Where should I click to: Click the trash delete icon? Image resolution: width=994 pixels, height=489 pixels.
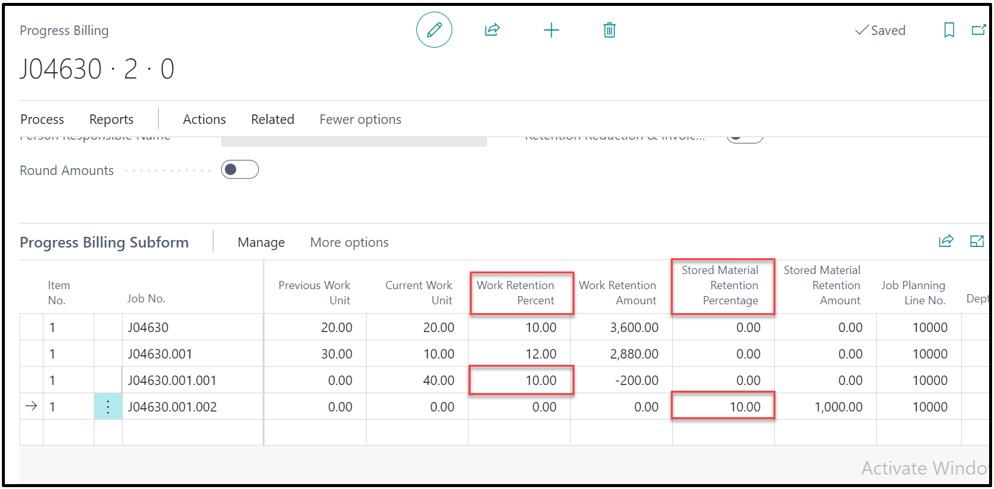(x=609, y=30)
